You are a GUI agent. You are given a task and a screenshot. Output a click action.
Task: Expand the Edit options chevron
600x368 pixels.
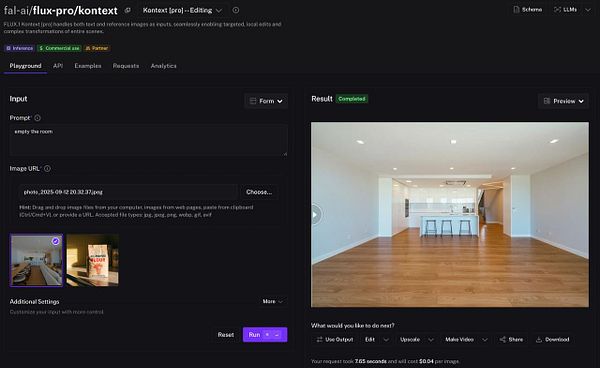(386, 340)
